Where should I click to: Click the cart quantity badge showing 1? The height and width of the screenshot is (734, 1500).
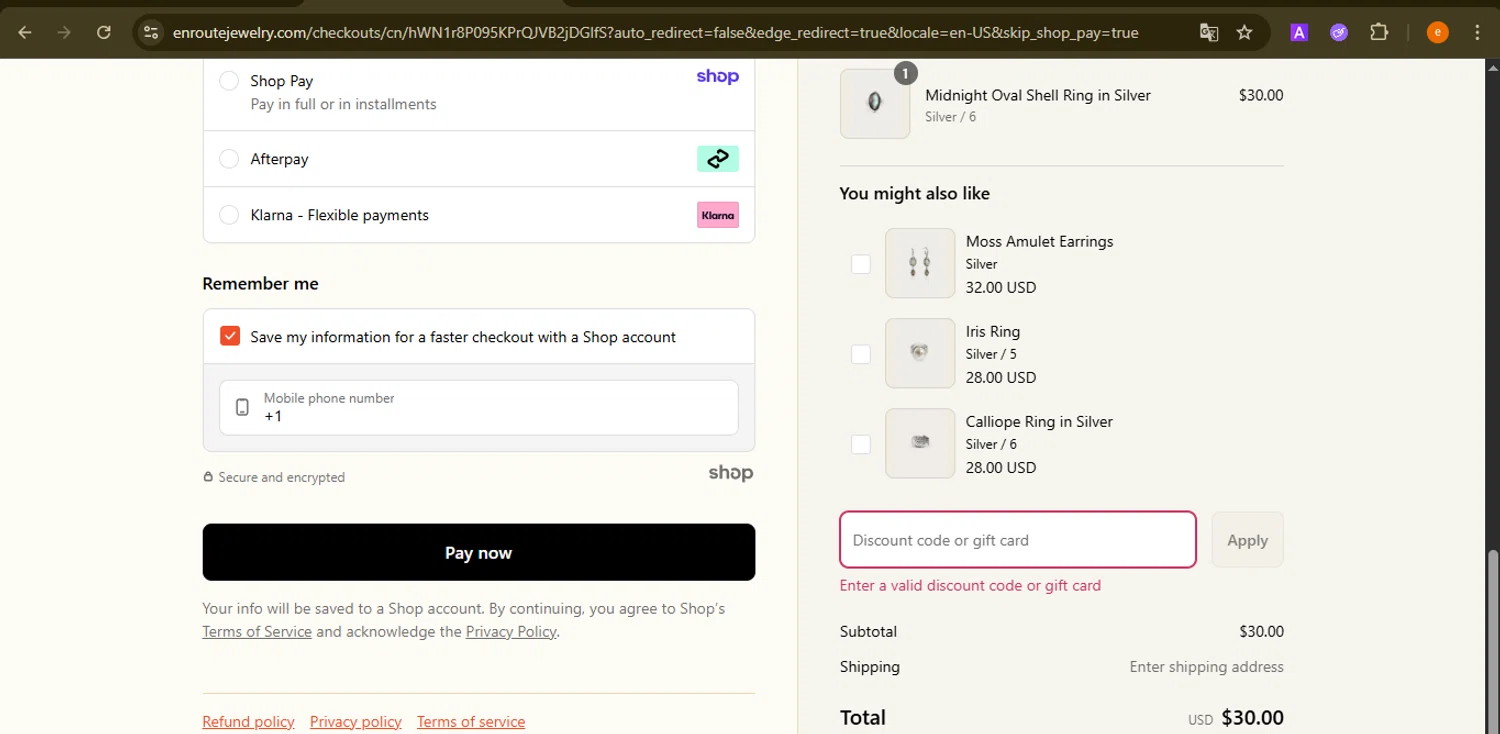click(x=905, y=72)
